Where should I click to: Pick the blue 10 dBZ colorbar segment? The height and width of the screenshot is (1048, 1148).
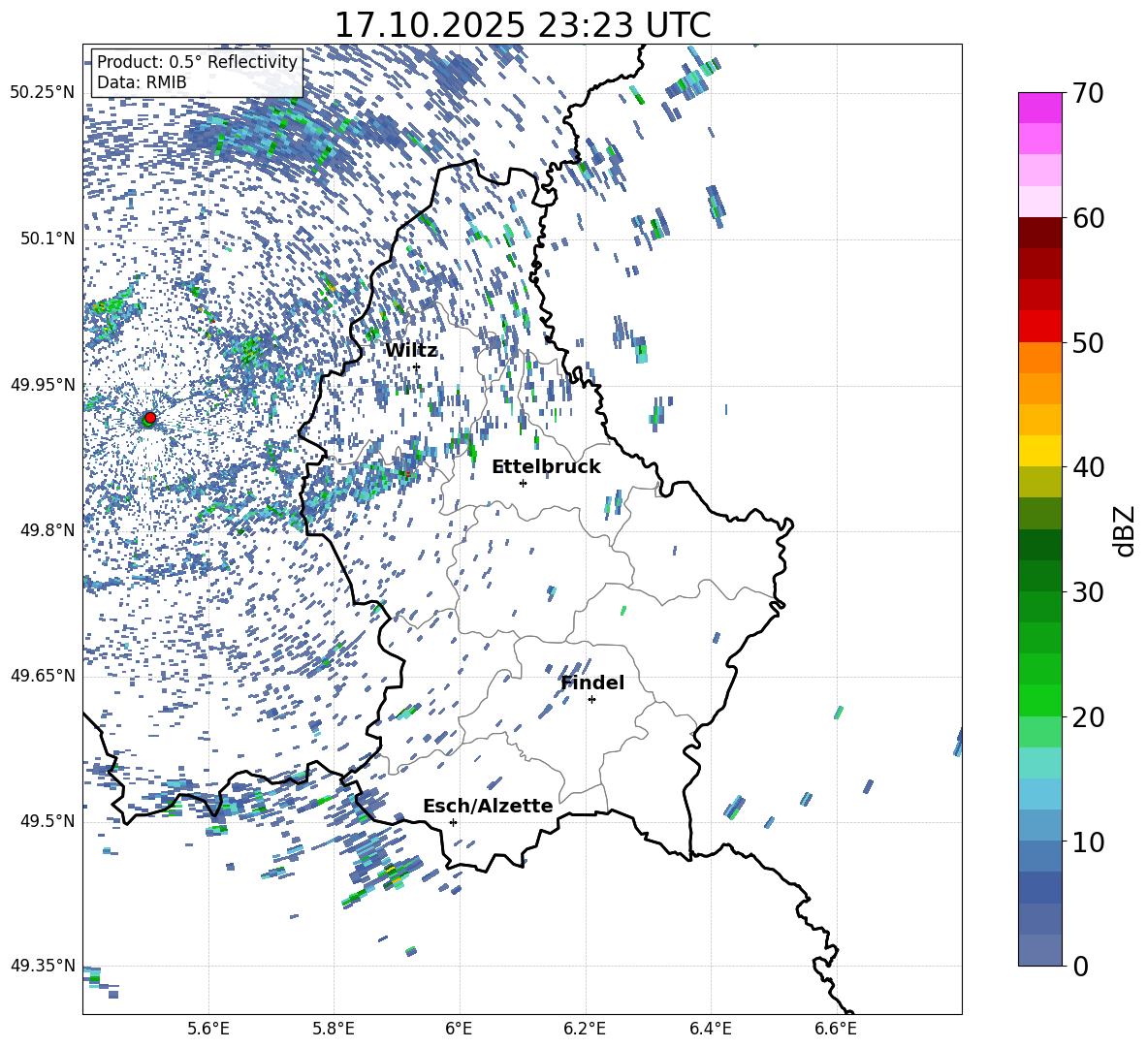pyautogui.click(x=1039, y=825)
